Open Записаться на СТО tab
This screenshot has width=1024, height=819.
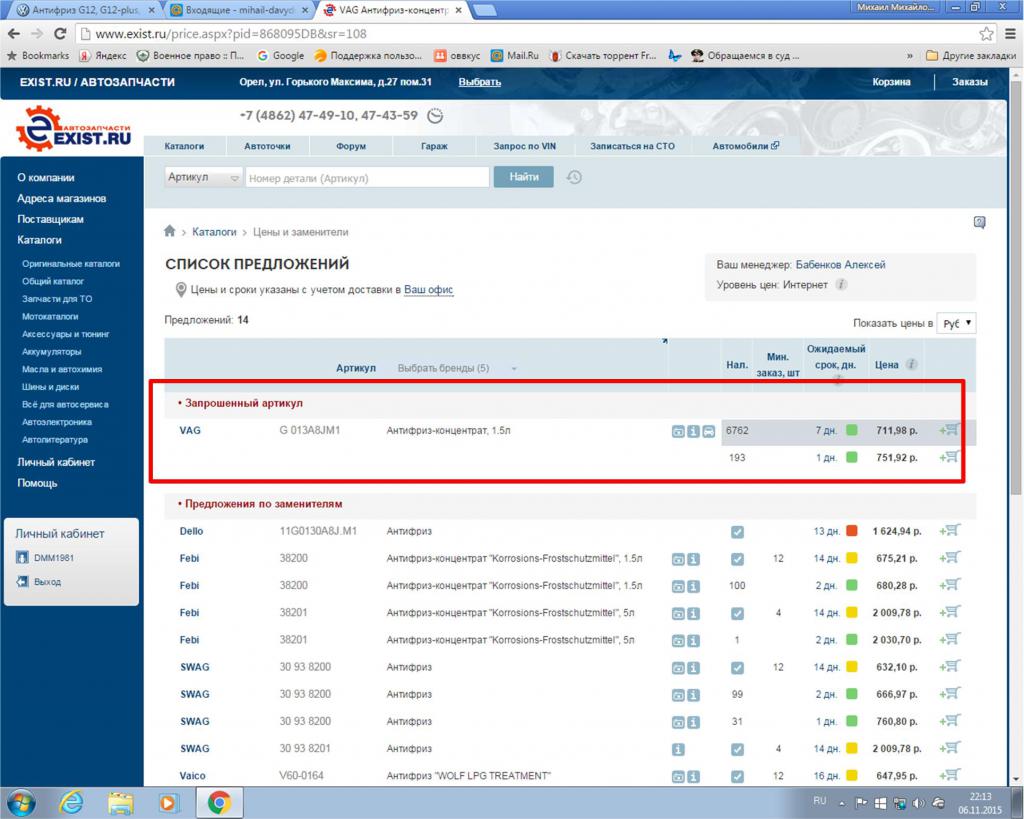point(632,146)
